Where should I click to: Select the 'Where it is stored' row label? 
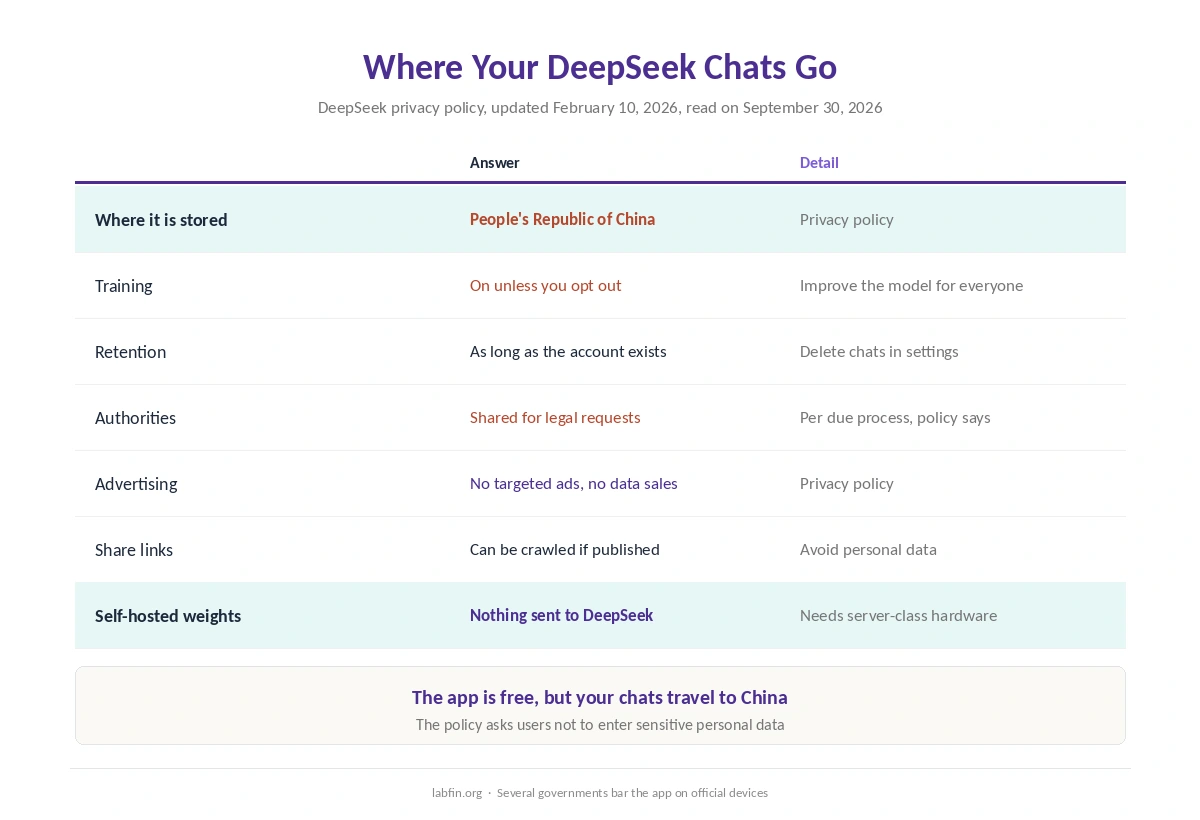click(x=161, y=220)
